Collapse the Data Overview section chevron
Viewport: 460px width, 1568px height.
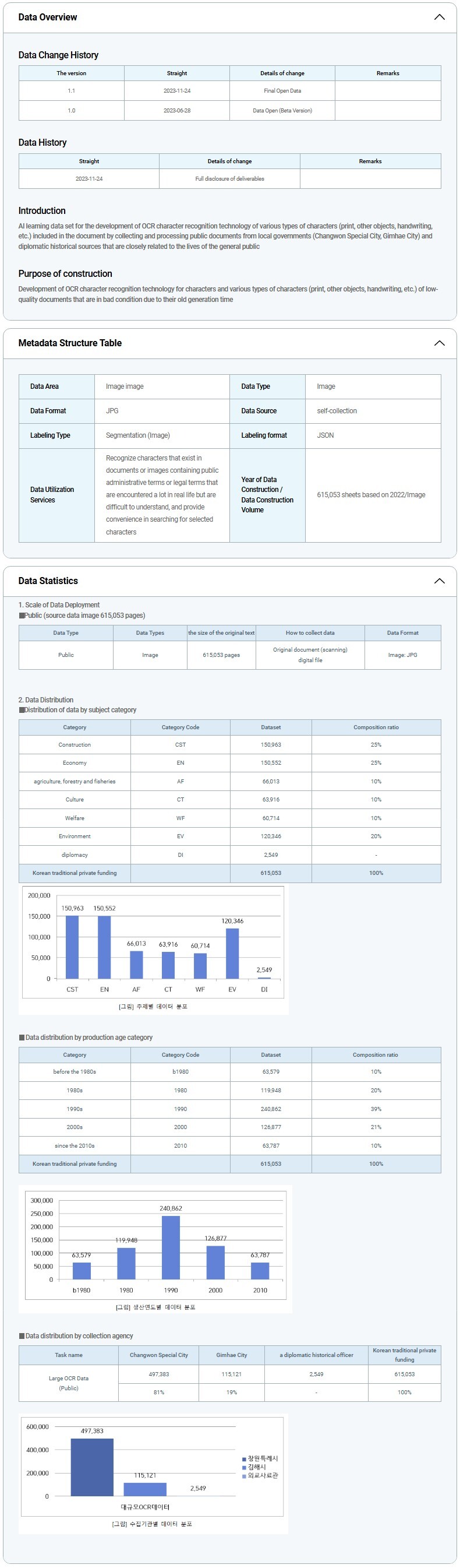pyautogui.click(x=438, y=17)
